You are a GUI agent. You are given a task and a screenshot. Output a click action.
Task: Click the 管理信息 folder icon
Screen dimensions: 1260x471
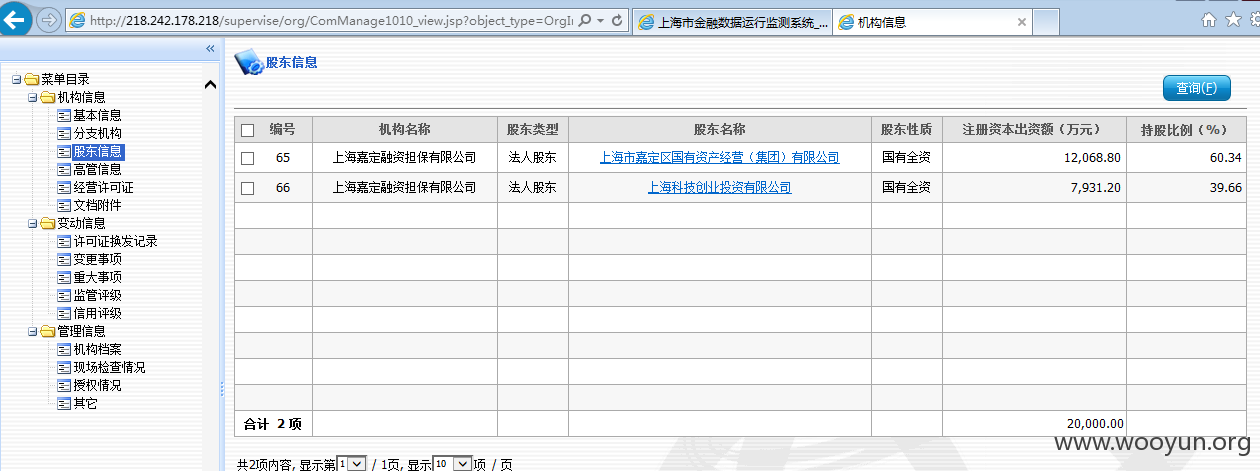[48, 331]
